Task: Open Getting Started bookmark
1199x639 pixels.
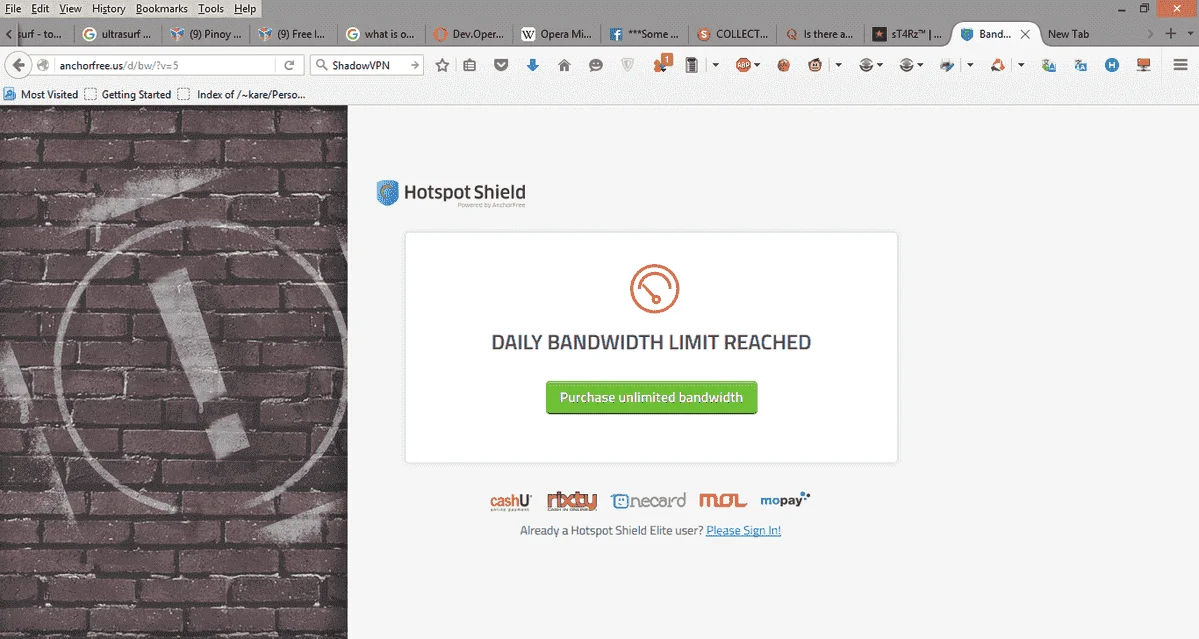Action: point(128,94)
